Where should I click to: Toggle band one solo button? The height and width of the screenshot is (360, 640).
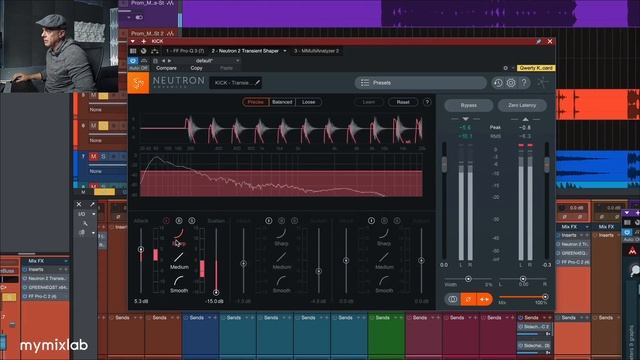tap(192, 221)
